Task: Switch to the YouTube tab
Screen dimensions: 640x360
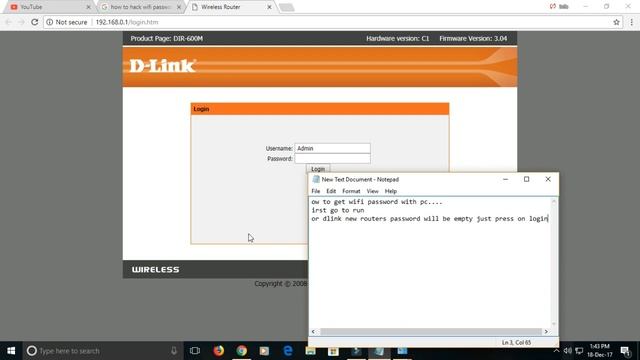Action: point(48,7)
